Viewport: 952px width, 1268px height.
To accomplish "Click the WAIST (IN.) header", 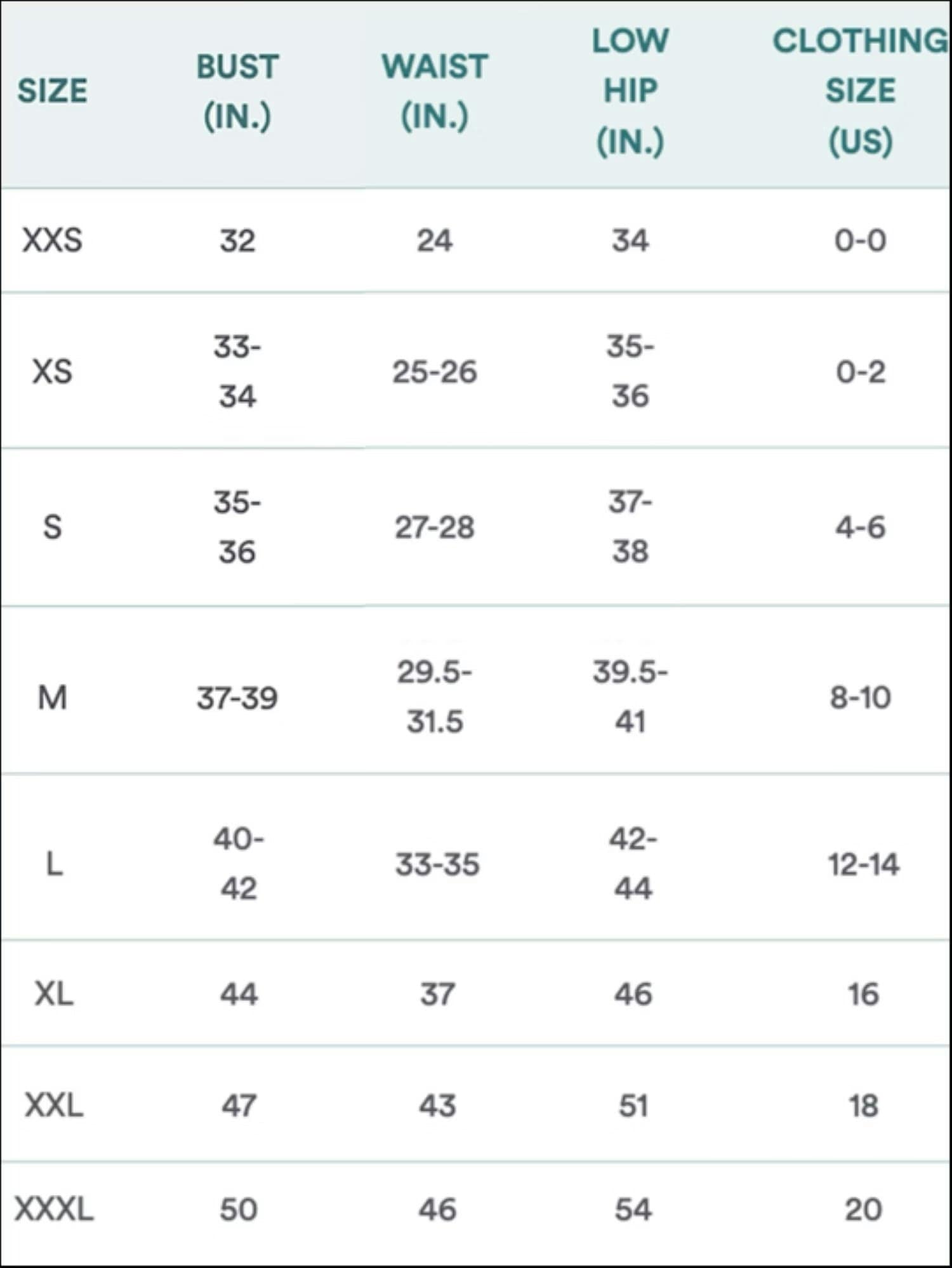I will (435, 91).
